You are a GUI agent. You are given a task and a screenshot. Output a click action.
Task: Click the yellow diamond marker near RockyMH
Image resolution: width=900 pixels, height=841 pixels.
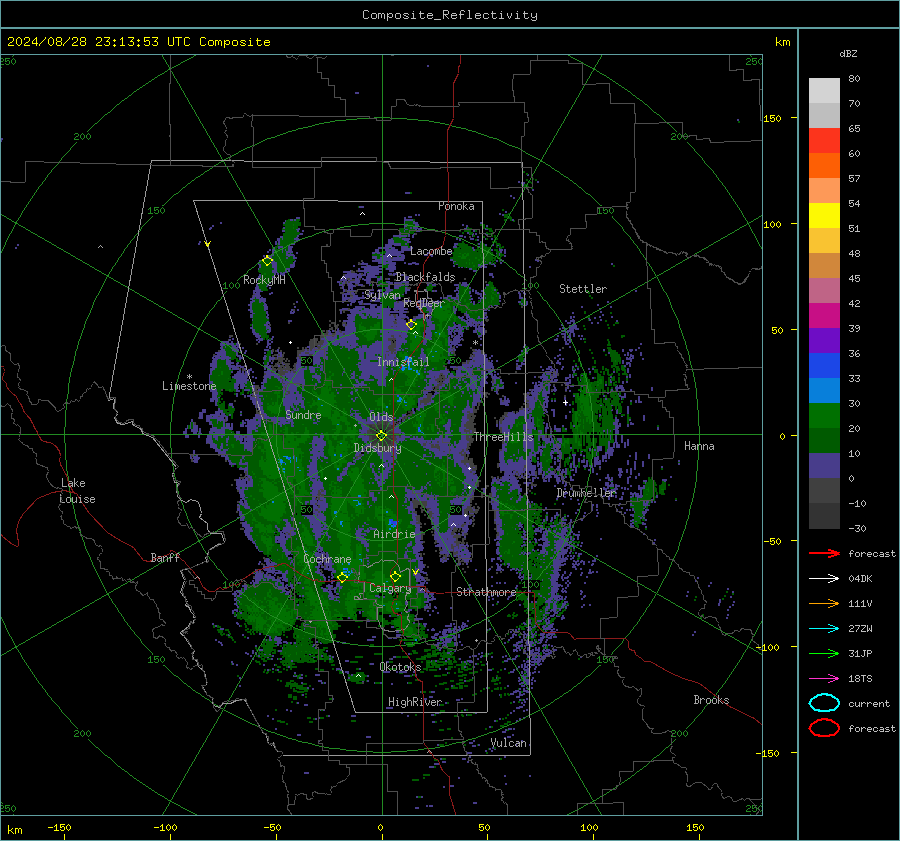(x=267, y=261)
